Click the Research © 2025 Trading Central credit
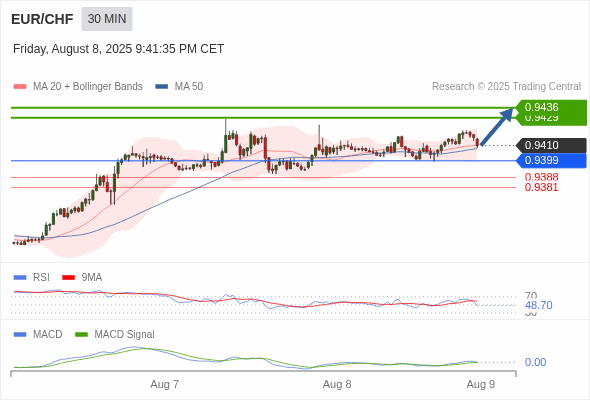 [506, 87]
